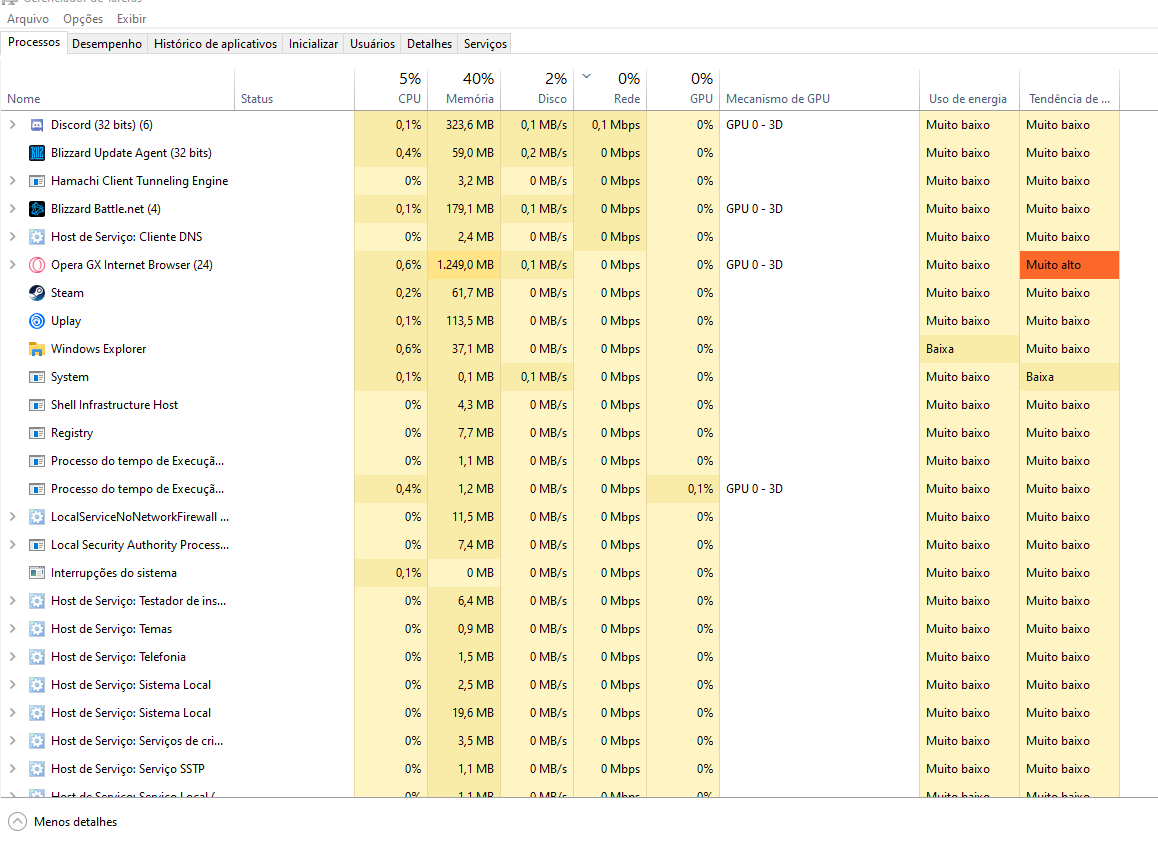The image size is (1158, 845).
Task: Switch to the Desempenho tab
Action: (x=107, y=44)
